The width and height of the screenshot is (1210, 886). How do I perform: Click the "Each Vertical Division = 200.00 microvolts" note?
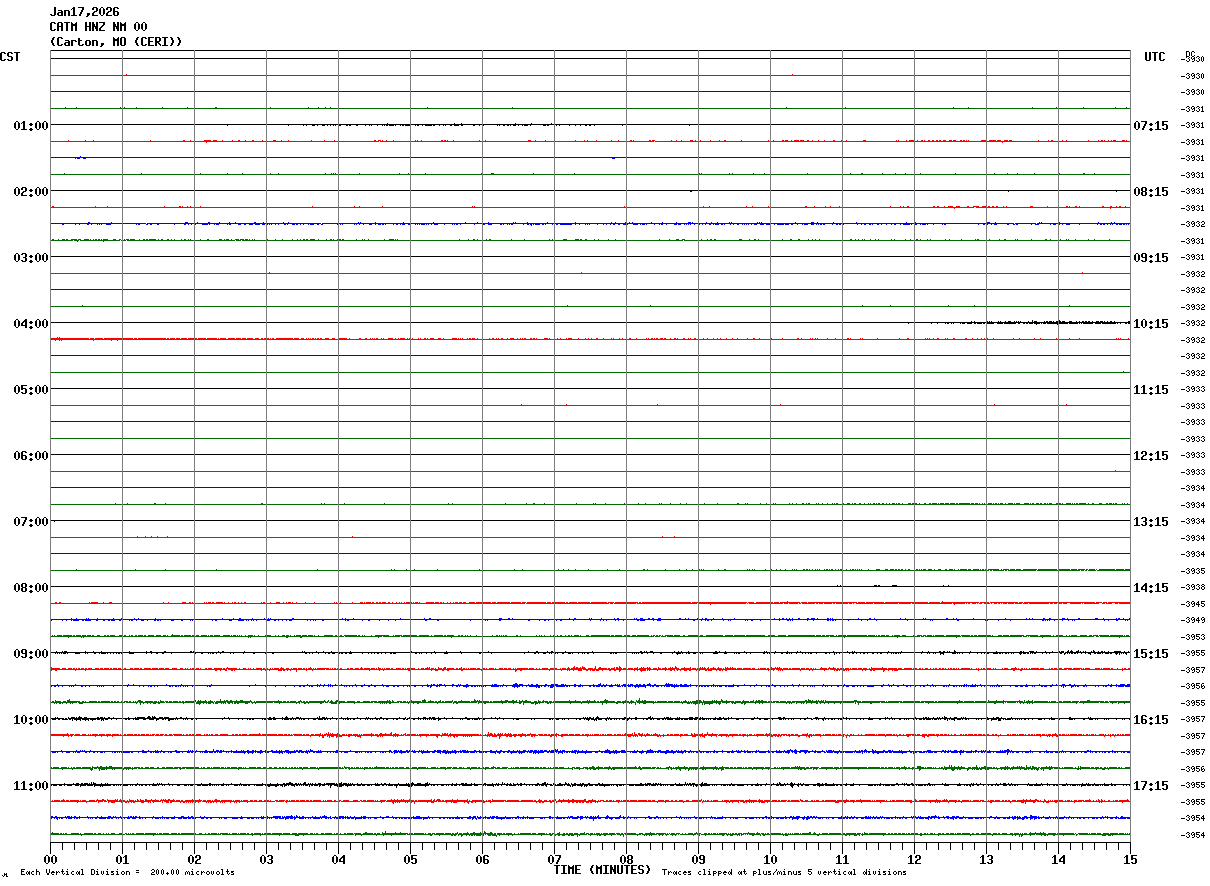[x=127, y=873]
